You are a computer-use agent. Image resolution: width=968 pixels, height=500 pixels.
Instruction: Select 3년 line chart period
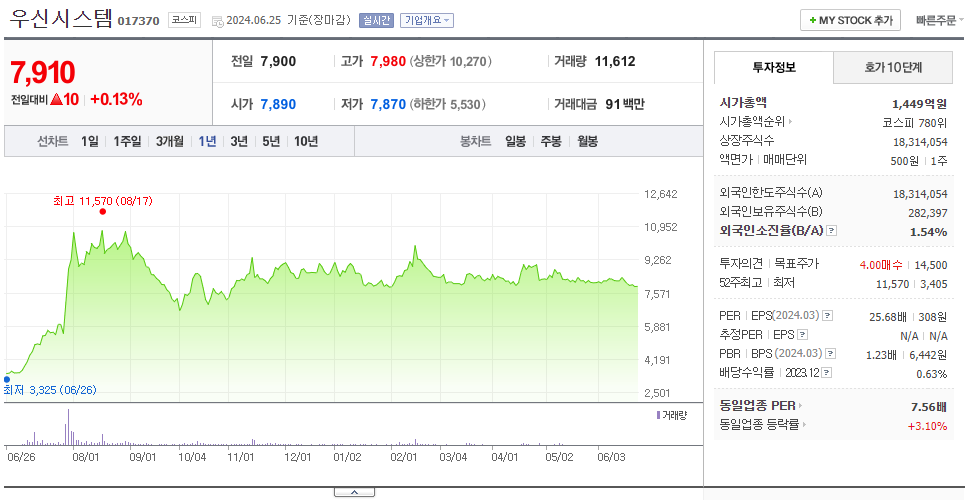coord(239,141)
